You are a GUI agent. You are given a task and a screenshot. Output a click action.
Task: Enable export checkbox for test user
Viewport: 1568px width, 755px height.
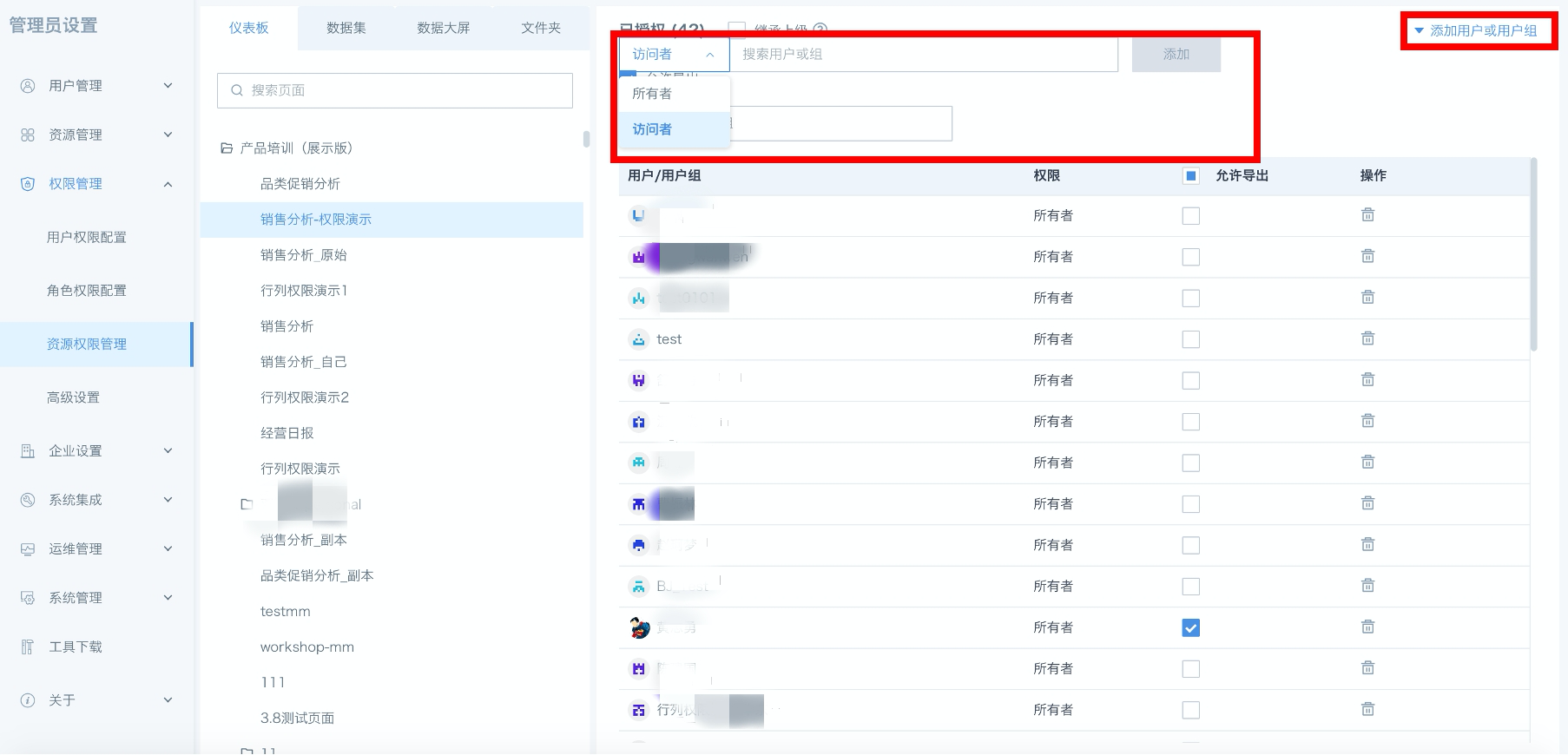[x=1190, y=339]
